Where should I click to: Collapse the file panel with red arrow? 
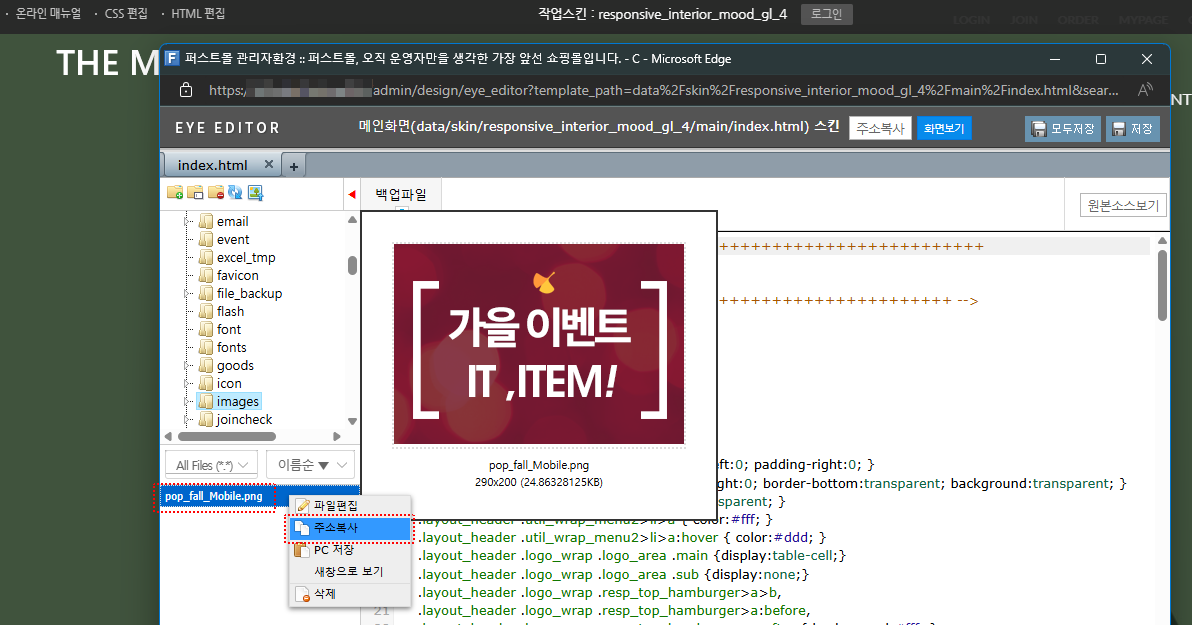(x=351, y=195)
